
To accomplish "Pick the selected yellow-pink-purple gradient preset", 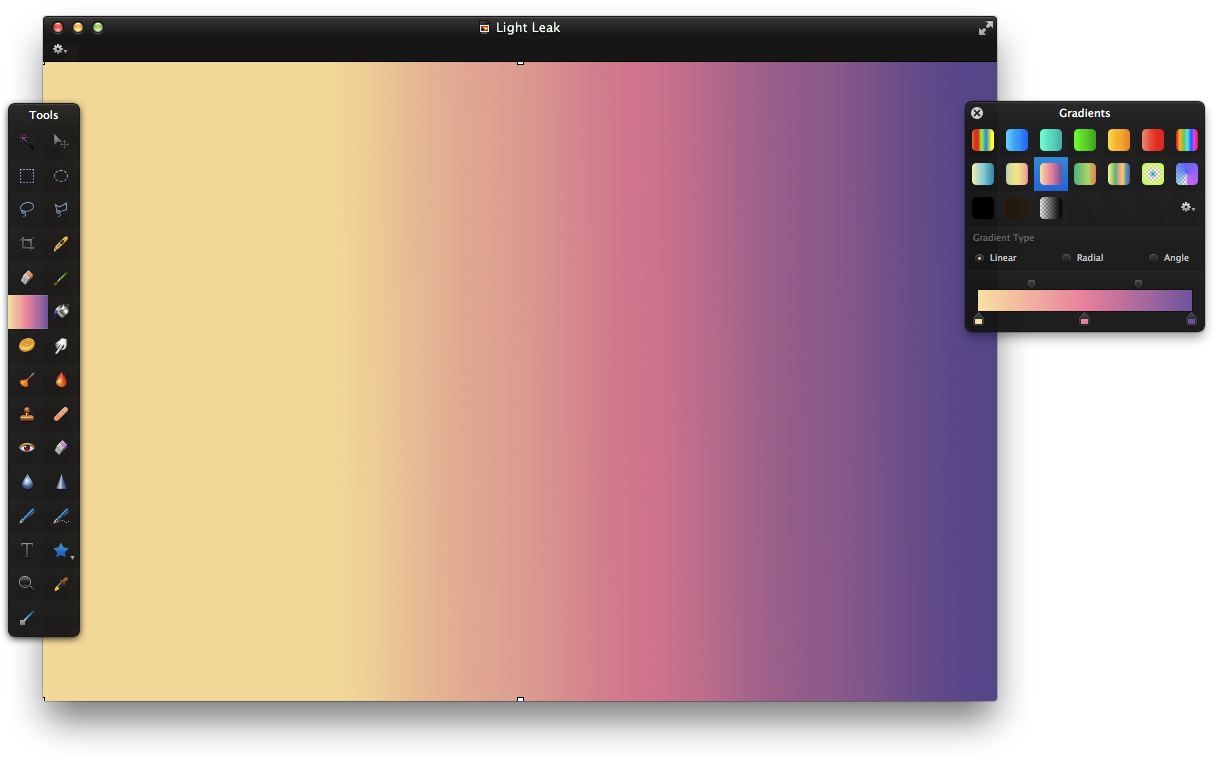I will (1051, 174).
